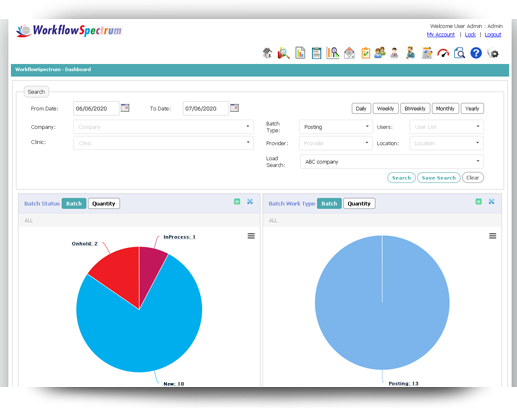
Task: Click the 'Batch Work Type' panel title
Action: tap(292, 204)
